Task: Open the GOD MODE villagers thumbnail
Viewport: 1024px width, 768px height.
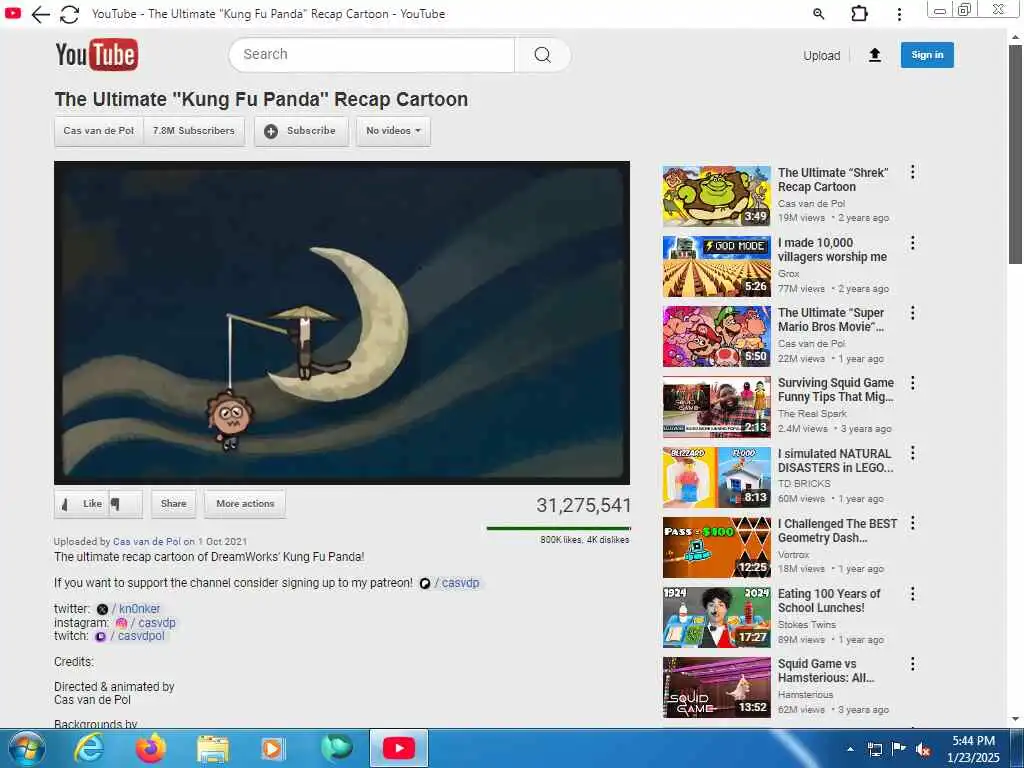Action: 716,266
